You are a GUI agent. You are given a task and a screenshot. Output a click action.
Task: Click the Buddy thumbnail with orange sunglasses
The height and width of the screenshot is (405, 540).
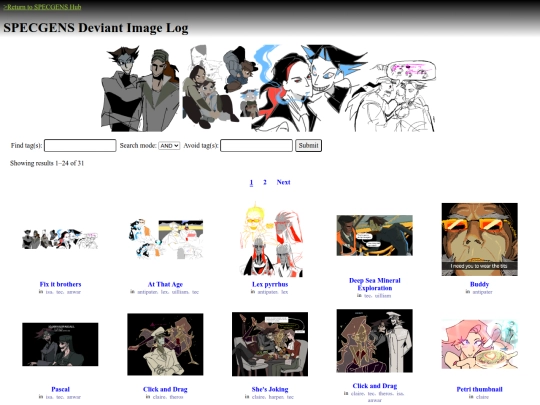pyautogui.click(x=479, y=239)
